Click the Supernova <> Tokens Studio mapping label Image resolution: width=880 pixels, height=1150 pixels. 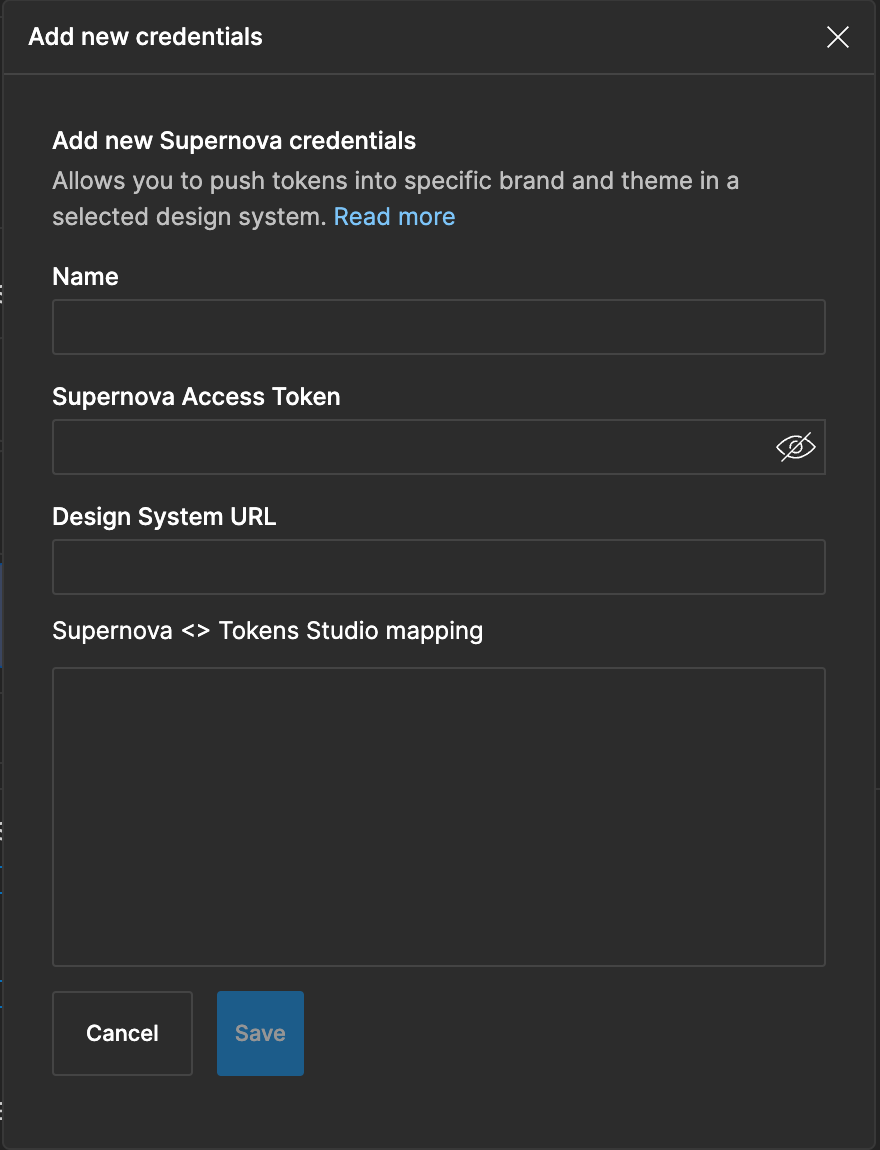pos(268,631)
